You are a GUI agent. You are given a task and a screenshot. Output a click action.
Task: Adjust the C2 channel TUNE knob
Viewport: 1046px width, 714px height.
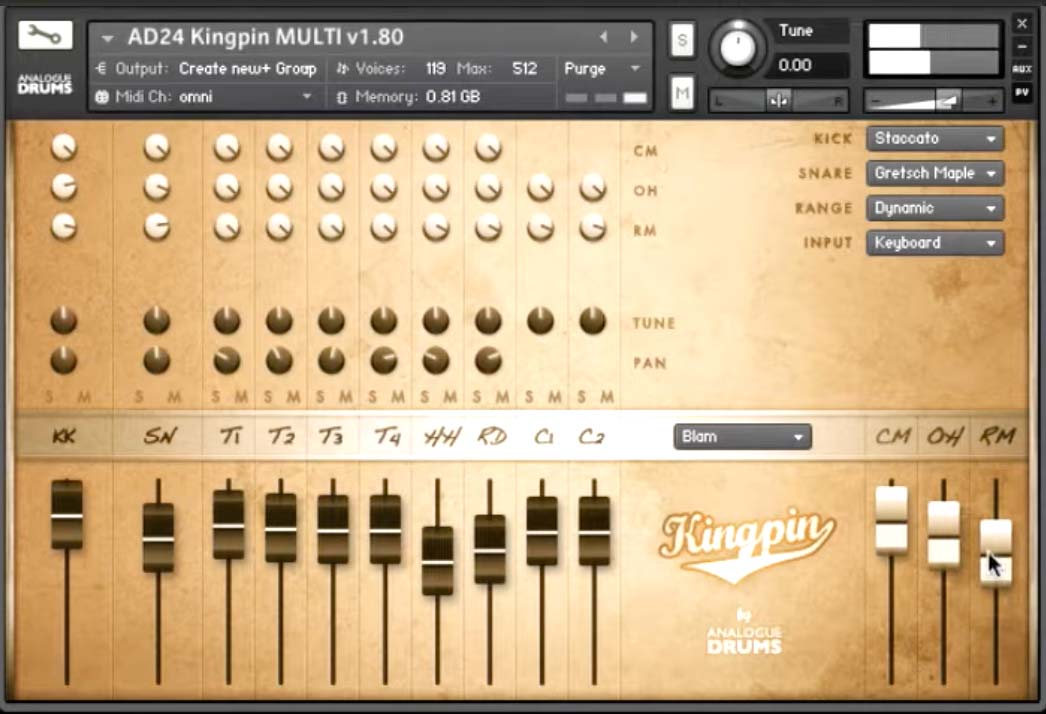[x=592, y=320]
